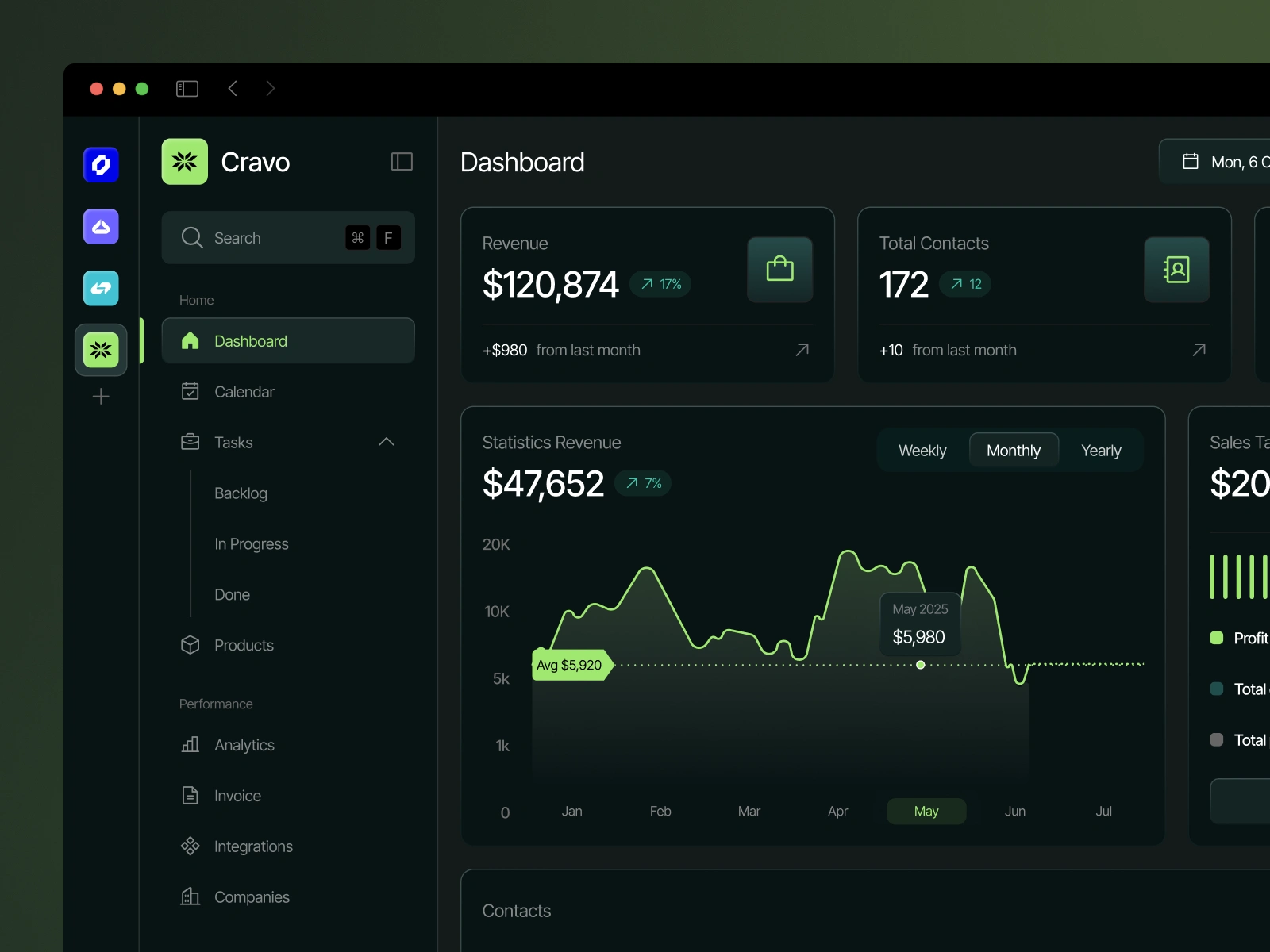
Task: Click the green Profit legend swatch
Action: 1216,638
